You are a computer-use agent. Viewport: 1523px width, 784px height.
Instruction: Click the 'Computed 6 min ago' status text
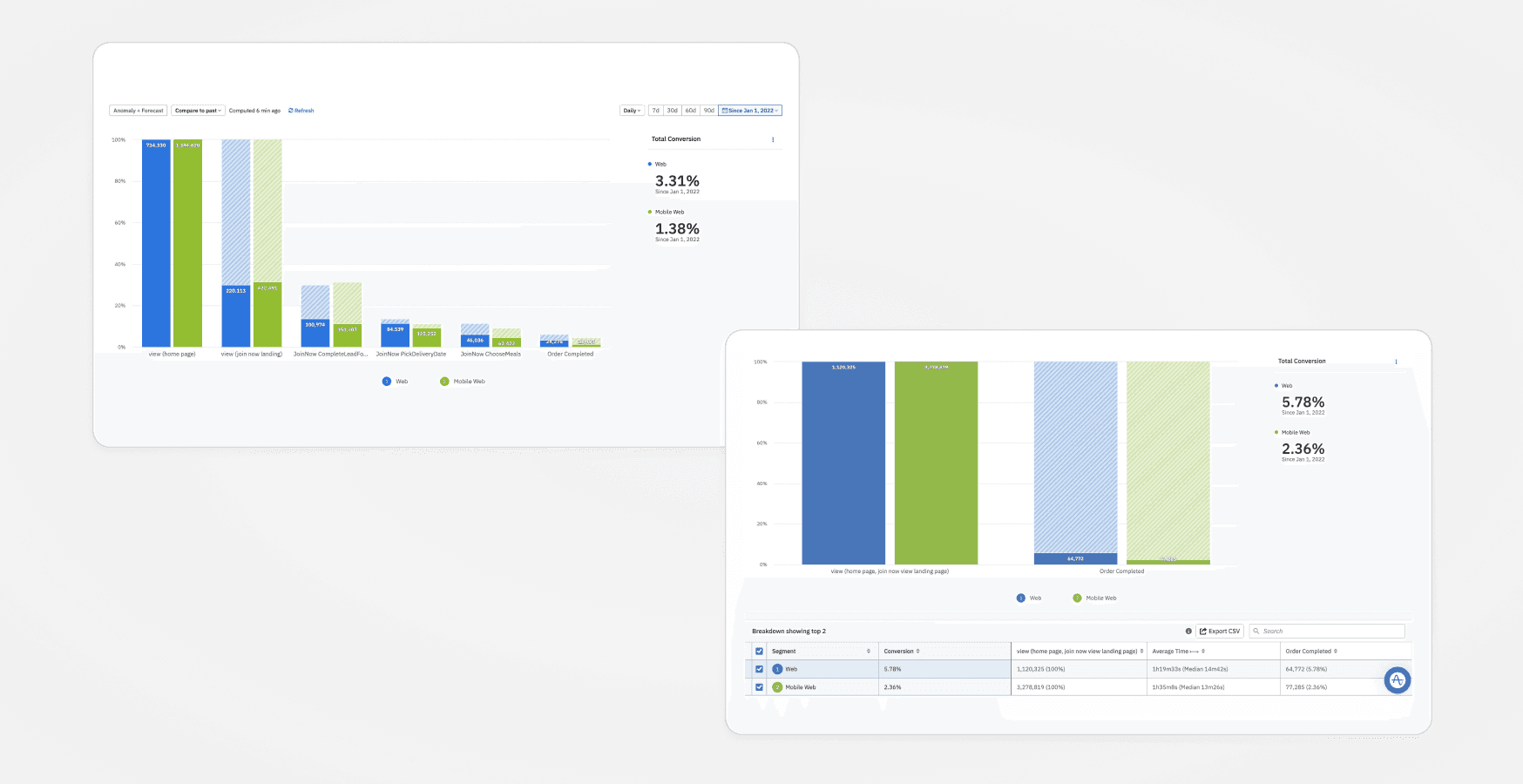(x=254, y=111)
